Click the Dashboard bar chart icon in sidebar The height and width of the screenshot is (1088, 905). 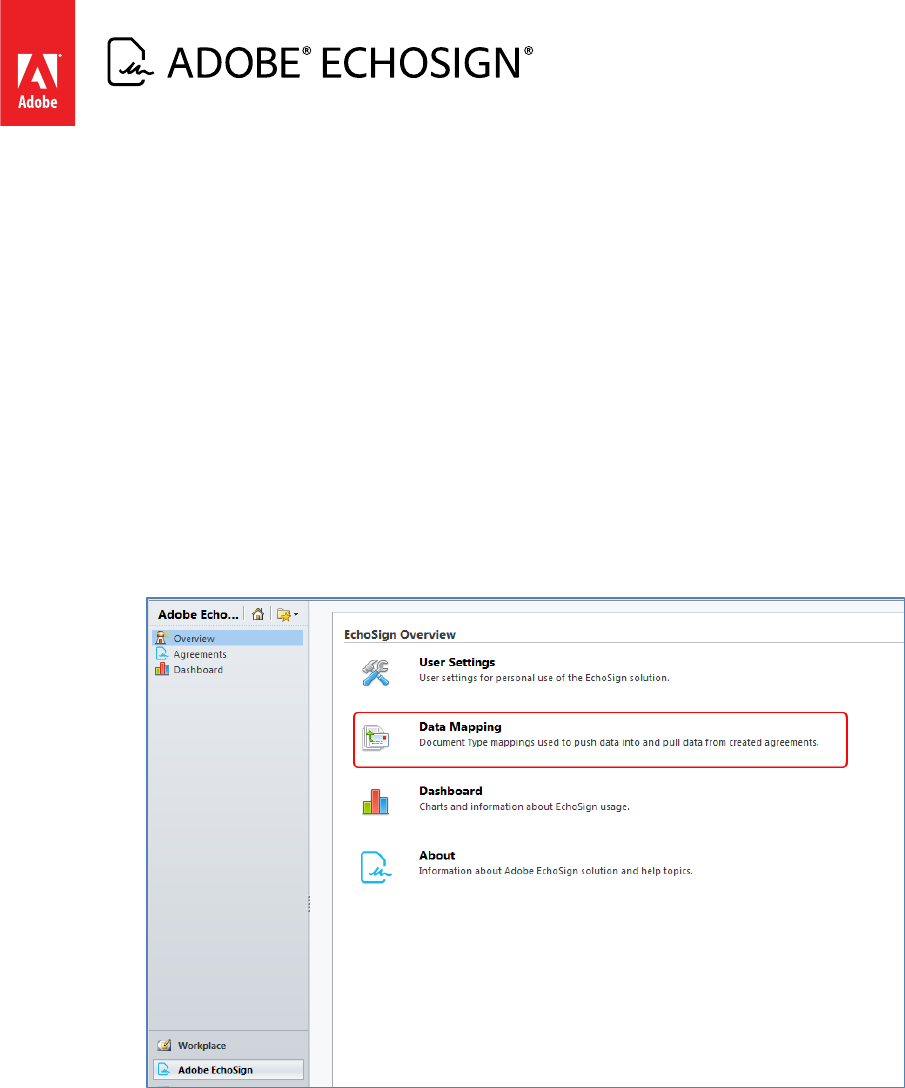tap(162, 669)
